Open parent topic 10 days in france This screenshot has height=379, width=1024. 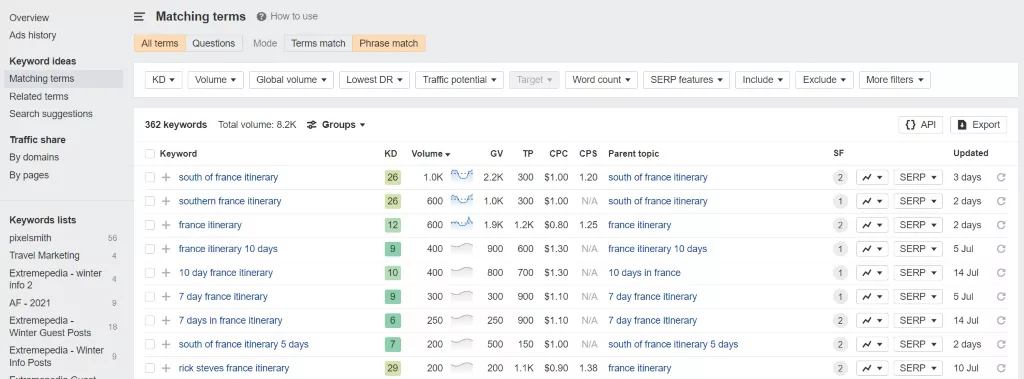[644, 272]
